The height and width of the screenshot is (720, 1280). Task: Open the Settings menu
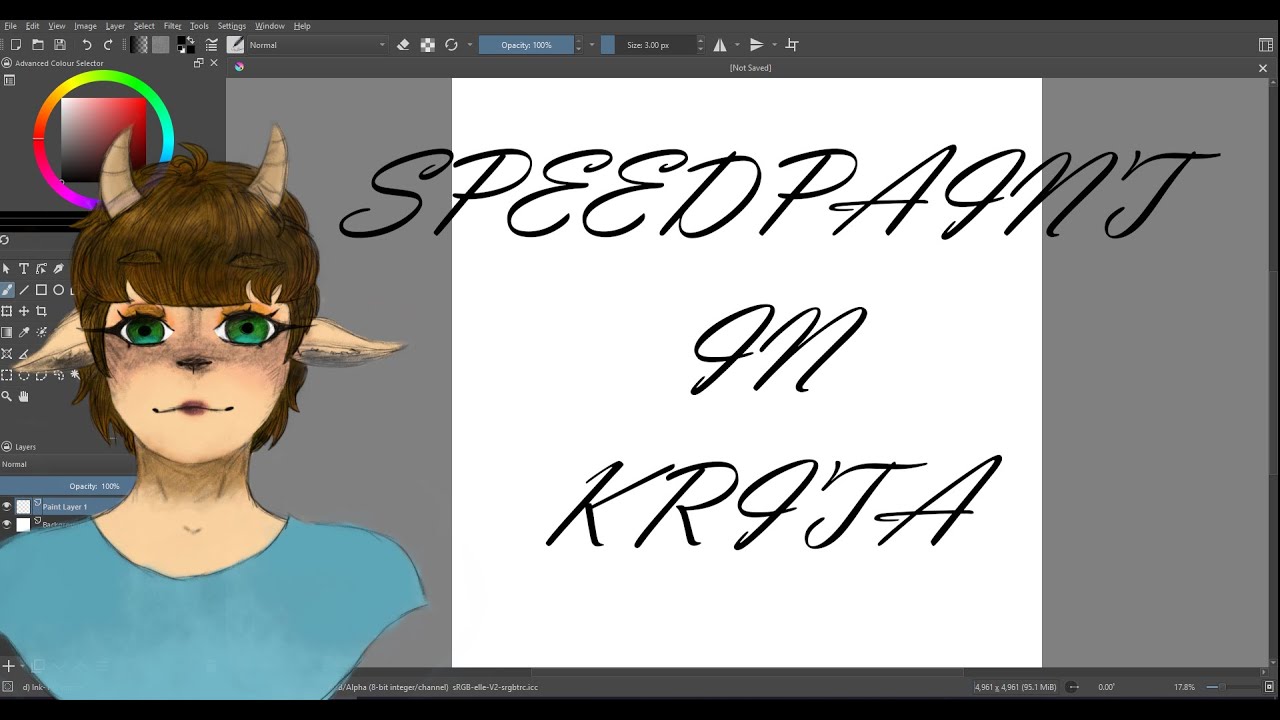[x=232, y=26]
